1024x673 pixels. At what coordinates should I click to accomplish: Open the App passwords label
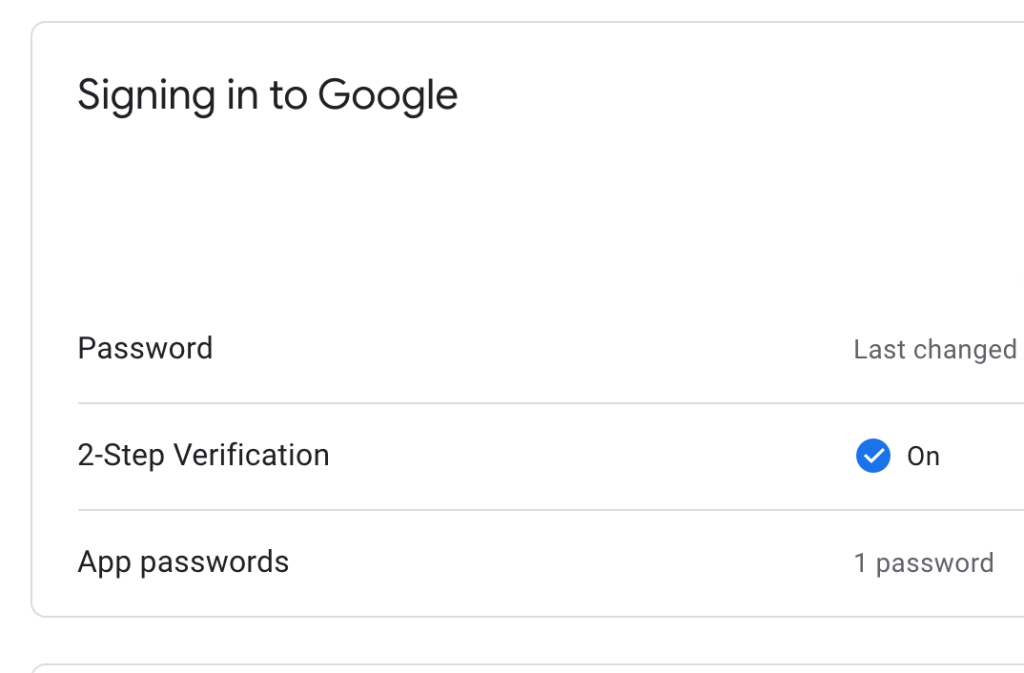tap(183, 562)
